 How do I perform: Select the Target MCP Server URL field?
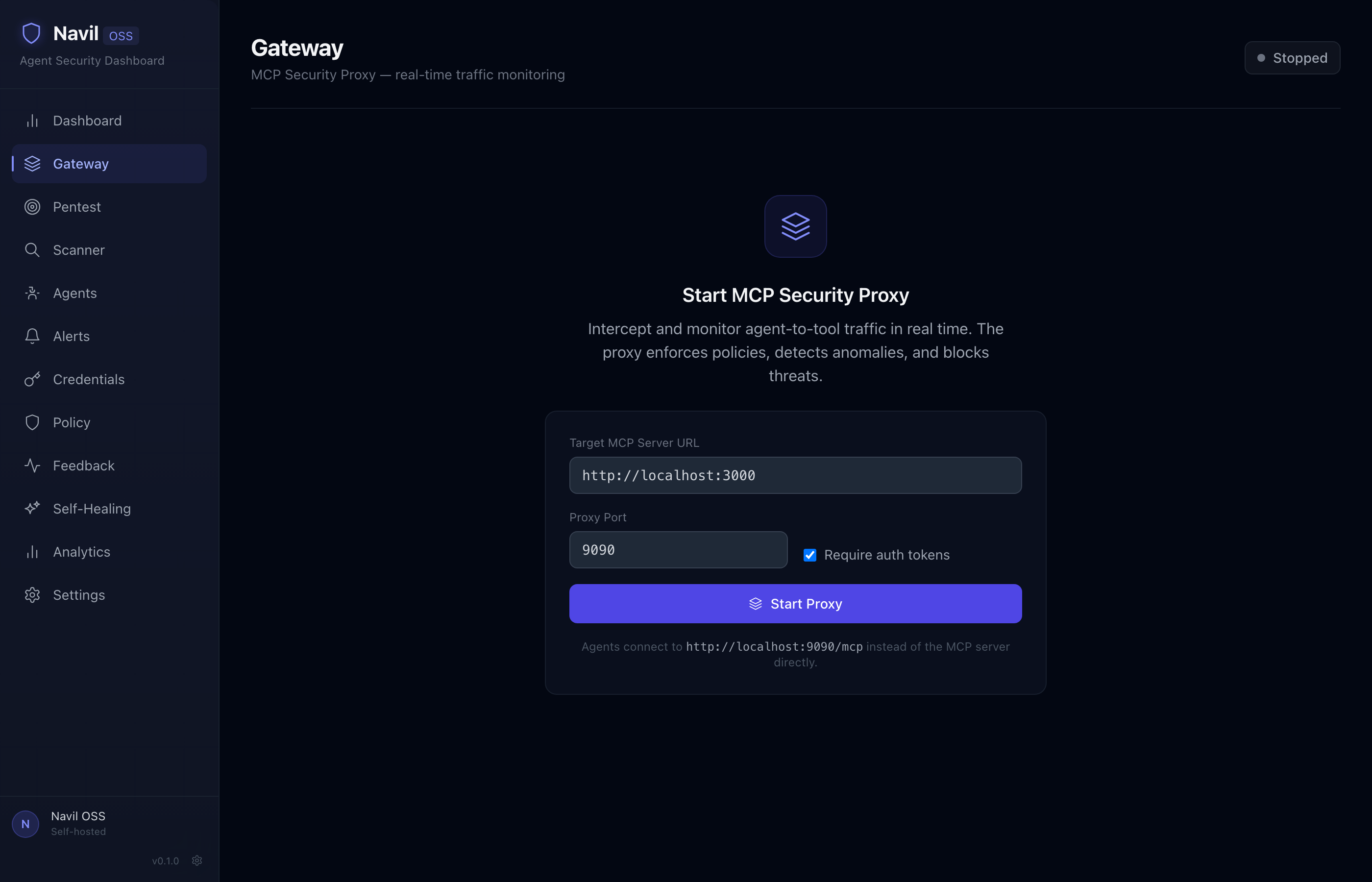pyautogui.click(x=795, y=475)
